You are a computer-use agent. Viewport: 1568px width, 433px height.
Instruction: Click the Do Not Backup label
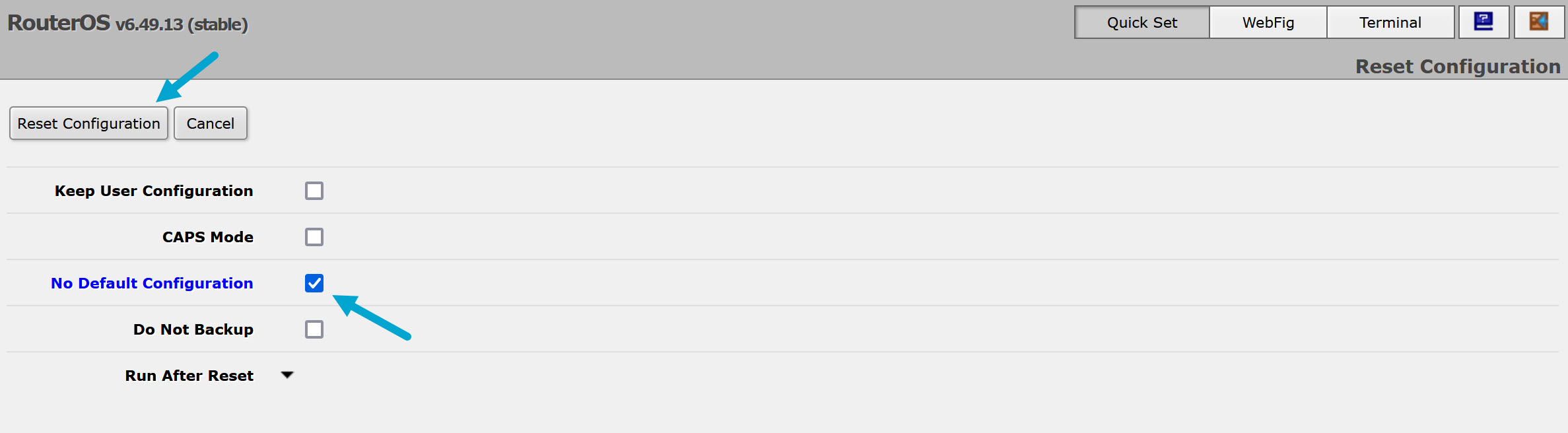(x=193, y=329)
